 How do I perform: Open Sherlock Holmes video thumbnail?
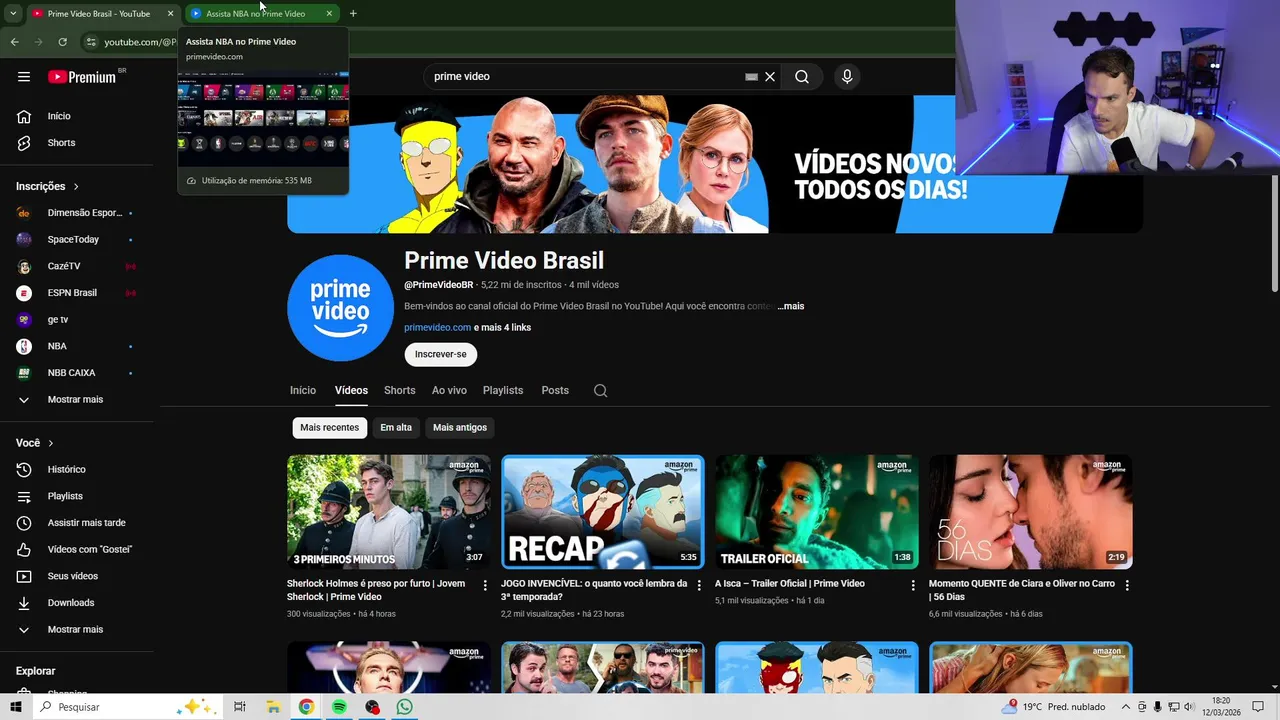(389, 512)
